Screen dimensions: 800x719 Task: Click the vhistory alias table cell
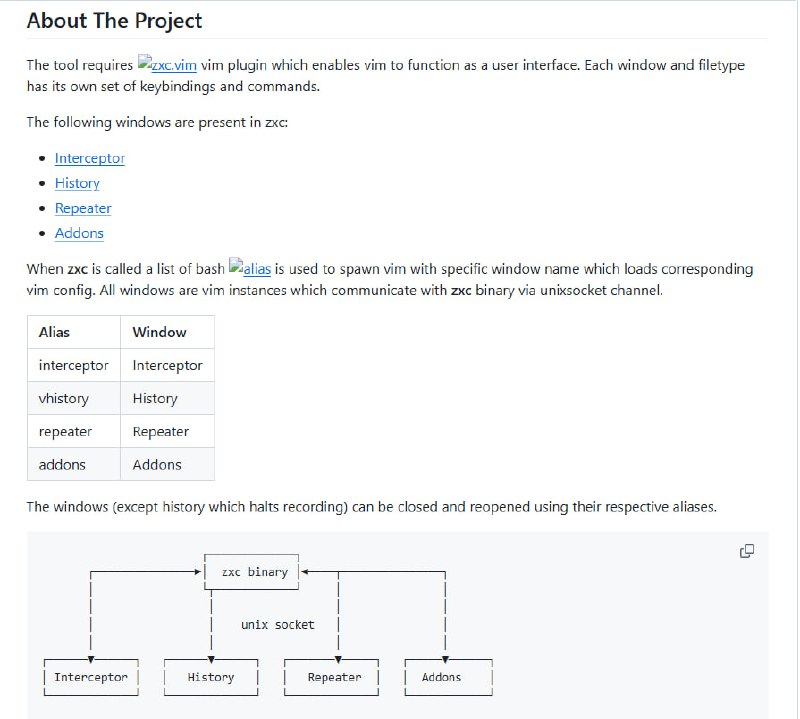pyautogui.click(x=63, y=398)
